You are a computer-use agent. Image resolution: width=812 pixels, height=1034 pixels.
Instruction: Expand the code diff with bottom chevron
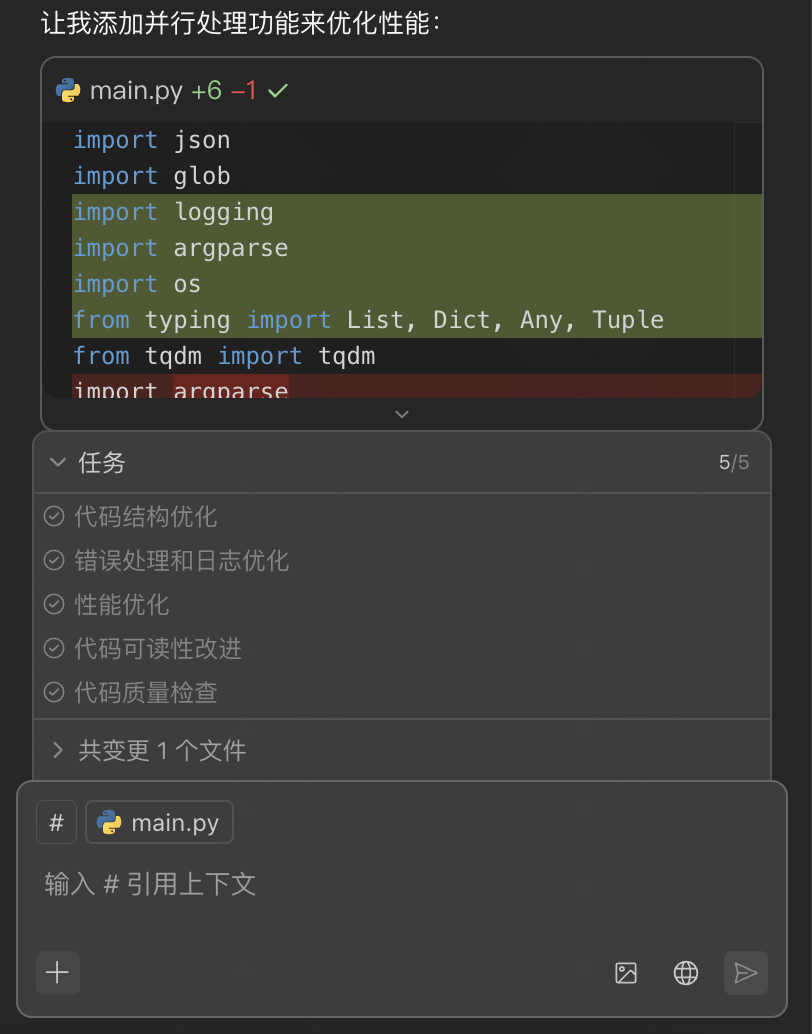[402, 414]
